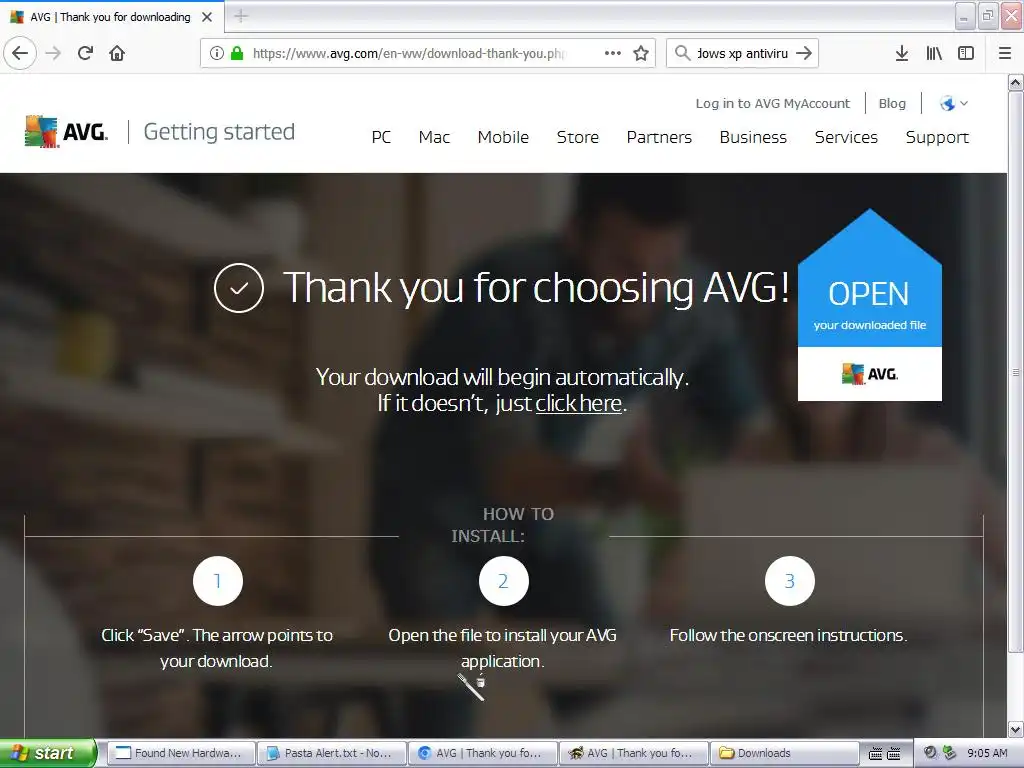The image size is (1024, 768).
Task: Open the Support menu
Action: click(937, 137)
